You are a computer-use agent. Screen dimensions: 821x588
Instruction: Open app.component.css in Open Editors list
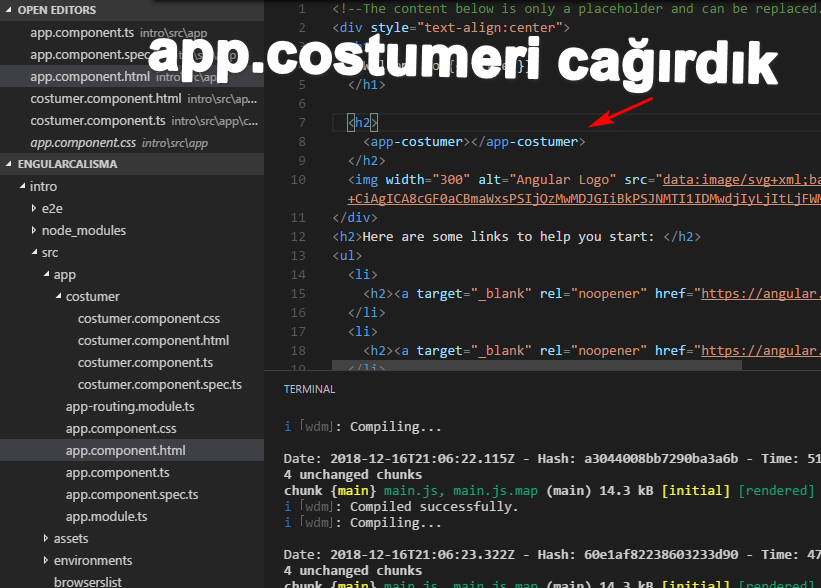coord(132,142)
